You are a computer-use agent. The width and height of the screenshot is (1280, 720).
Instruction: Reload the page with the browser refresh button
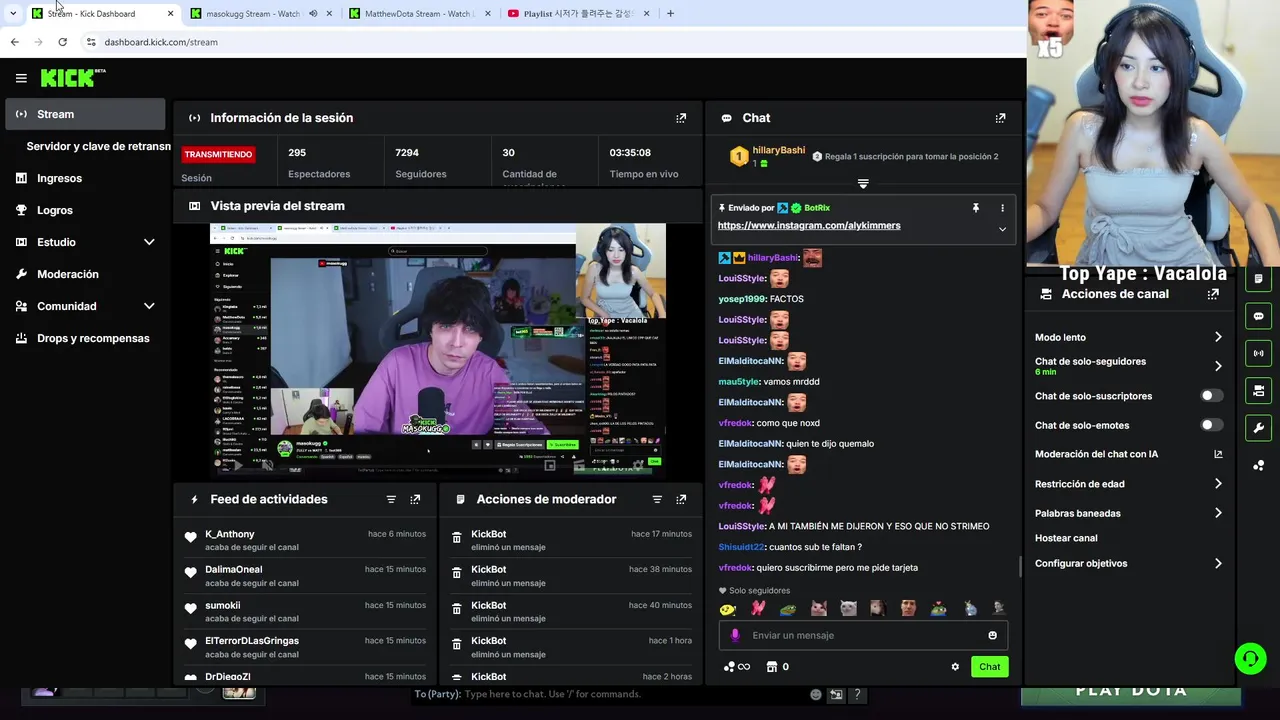(62, 42)
